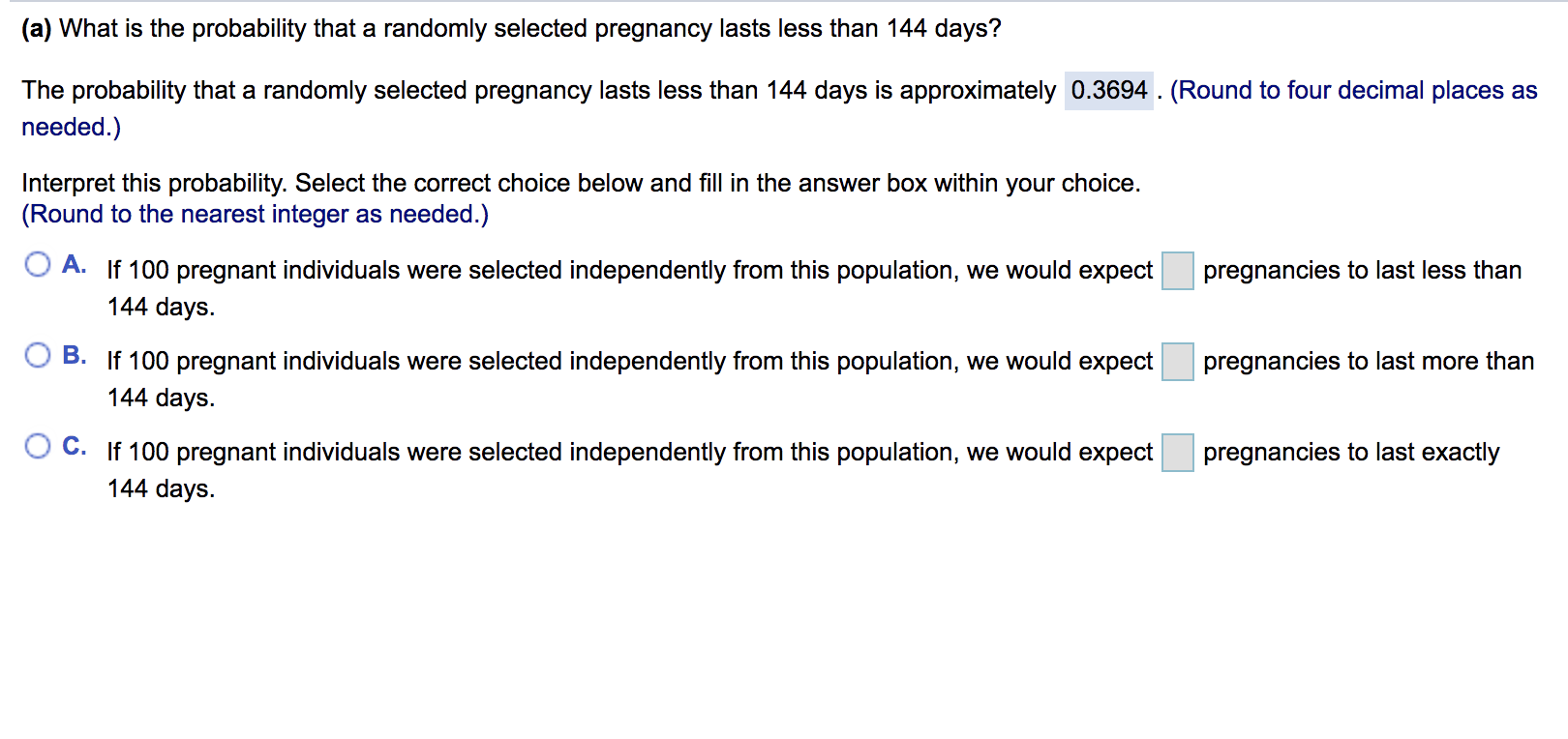Select the label 'A.' next to first option
This screenshot has height=739, width=1568.
point(75,262)
